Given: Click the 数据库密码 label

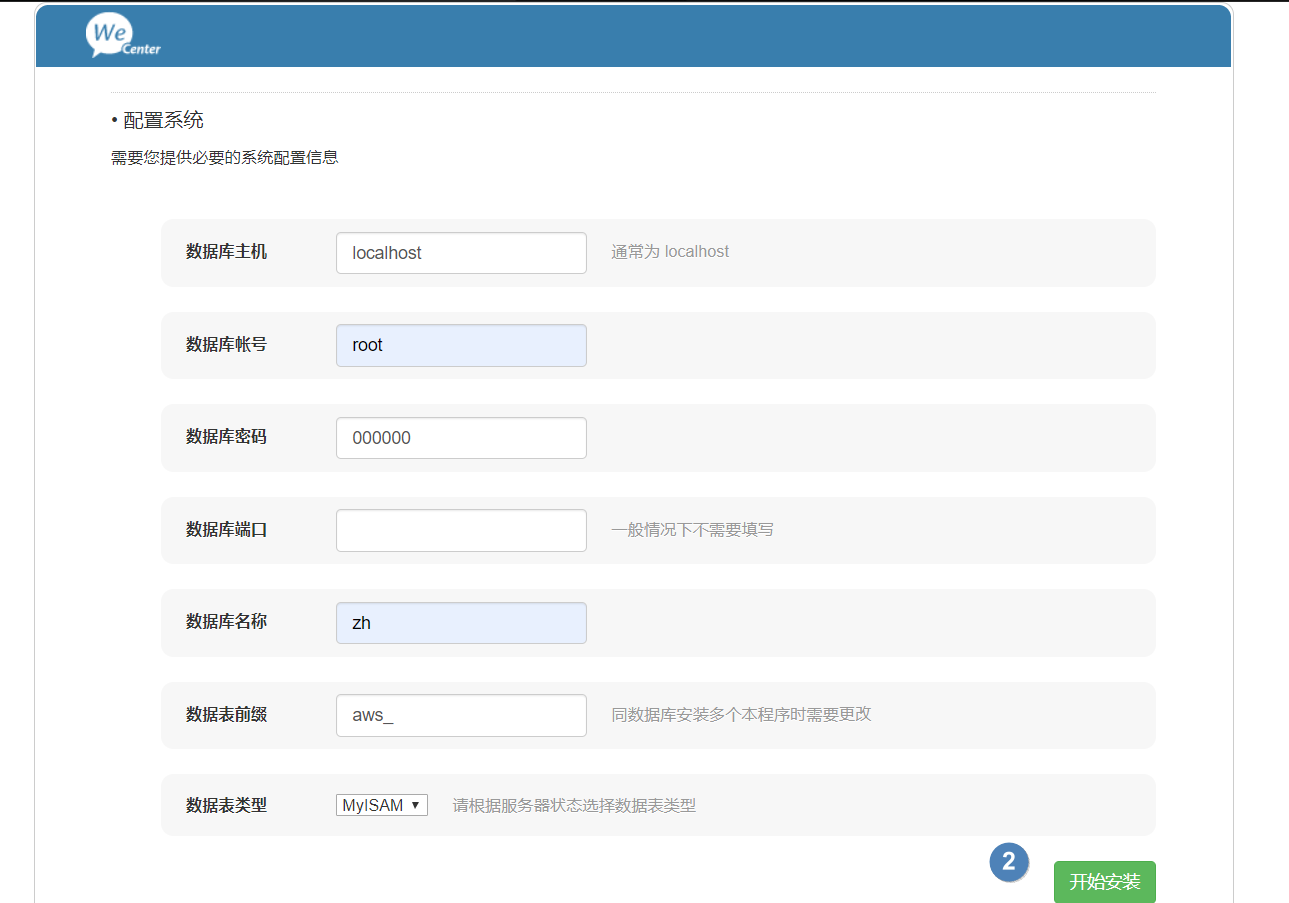Looking at the screenshot, I should tap(226, 437).
